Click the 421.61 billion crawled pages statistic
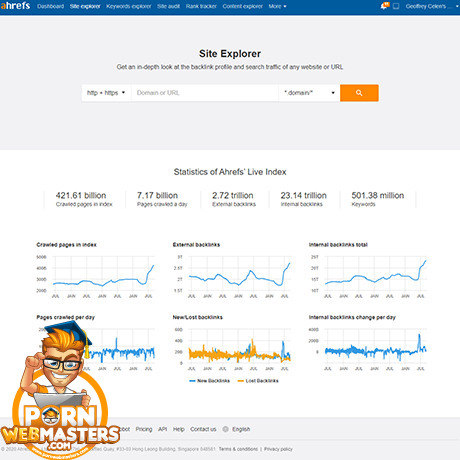Image resolution: width=460 pixels, height=460 pixels. click(84, 199)
